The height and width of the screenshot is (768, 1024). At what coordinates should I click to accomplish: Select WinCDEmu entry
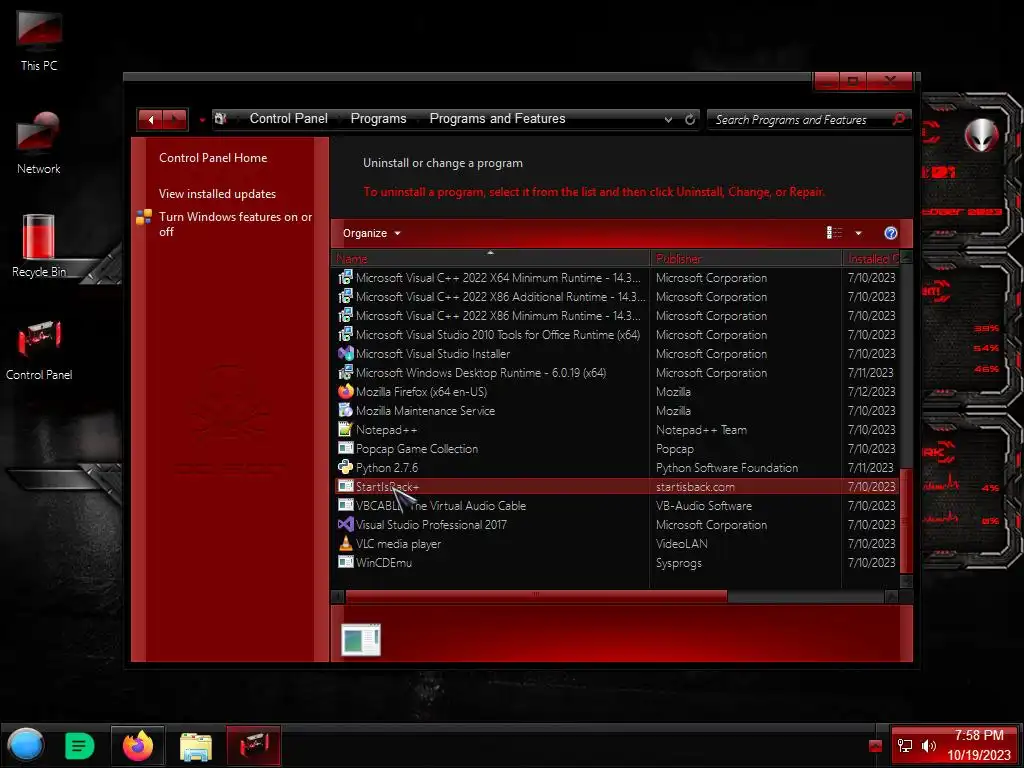click(x=616, y=562)
